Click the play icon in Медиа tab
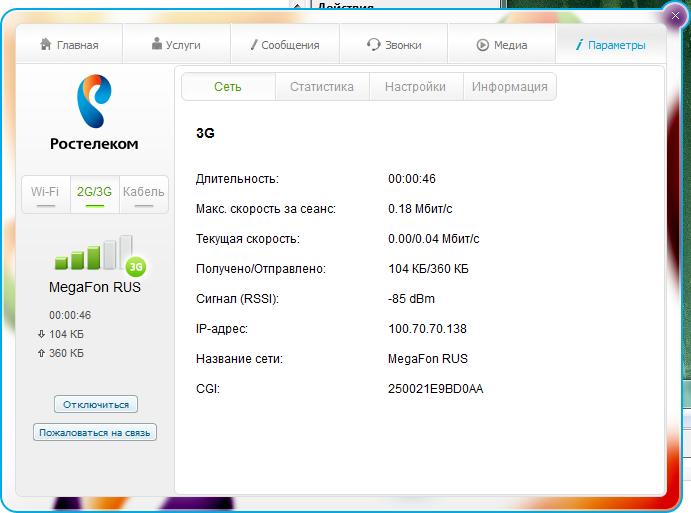 coord(482,45)
